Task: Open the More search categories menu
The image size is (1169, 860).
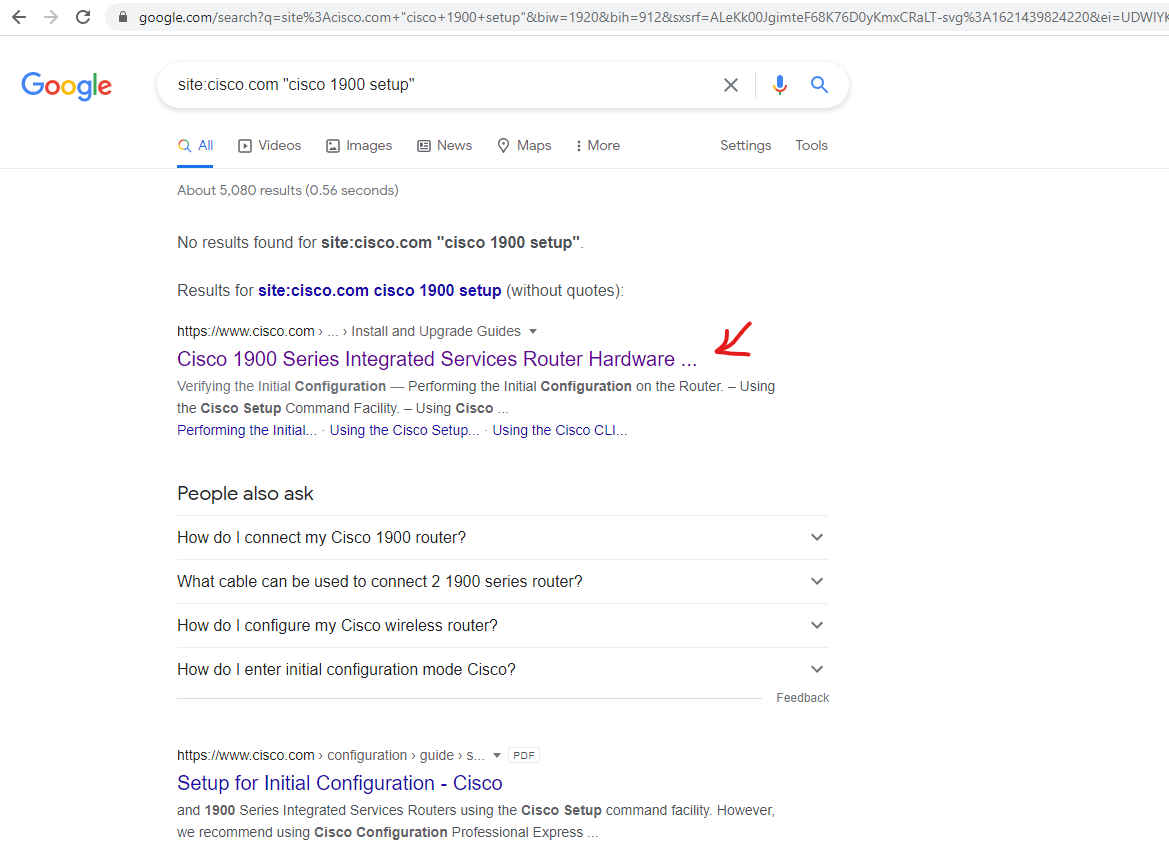Action: [598, 146]
